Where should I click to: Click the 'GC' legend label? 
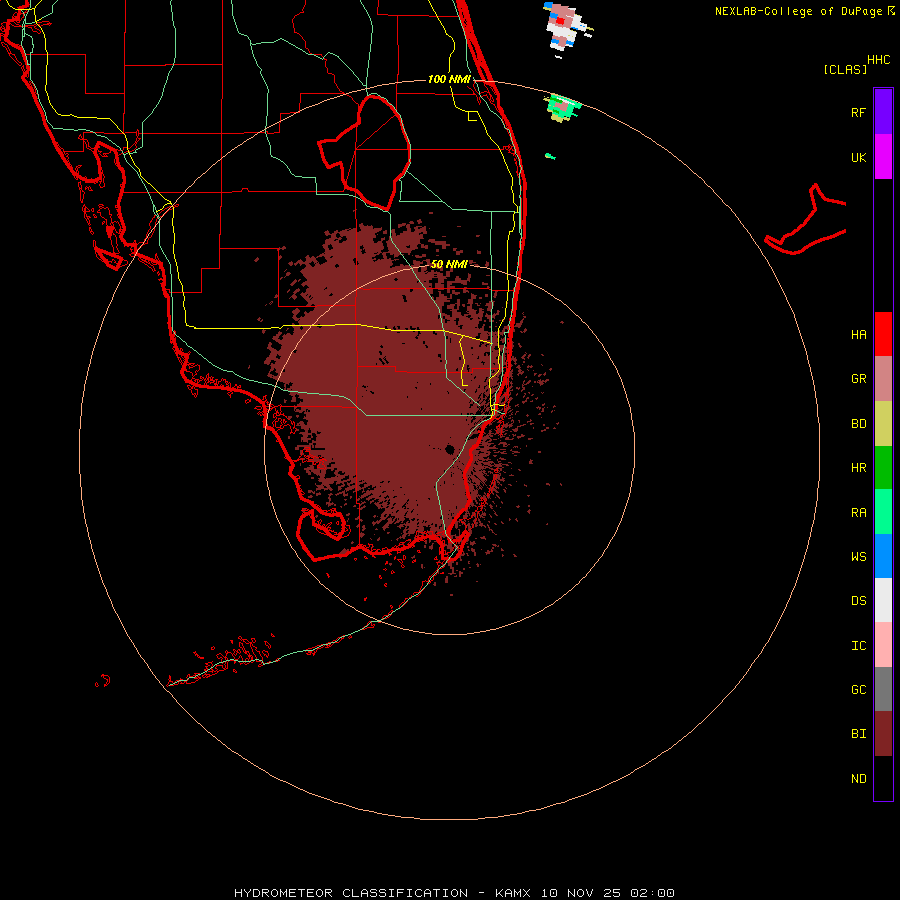(858, 690)
